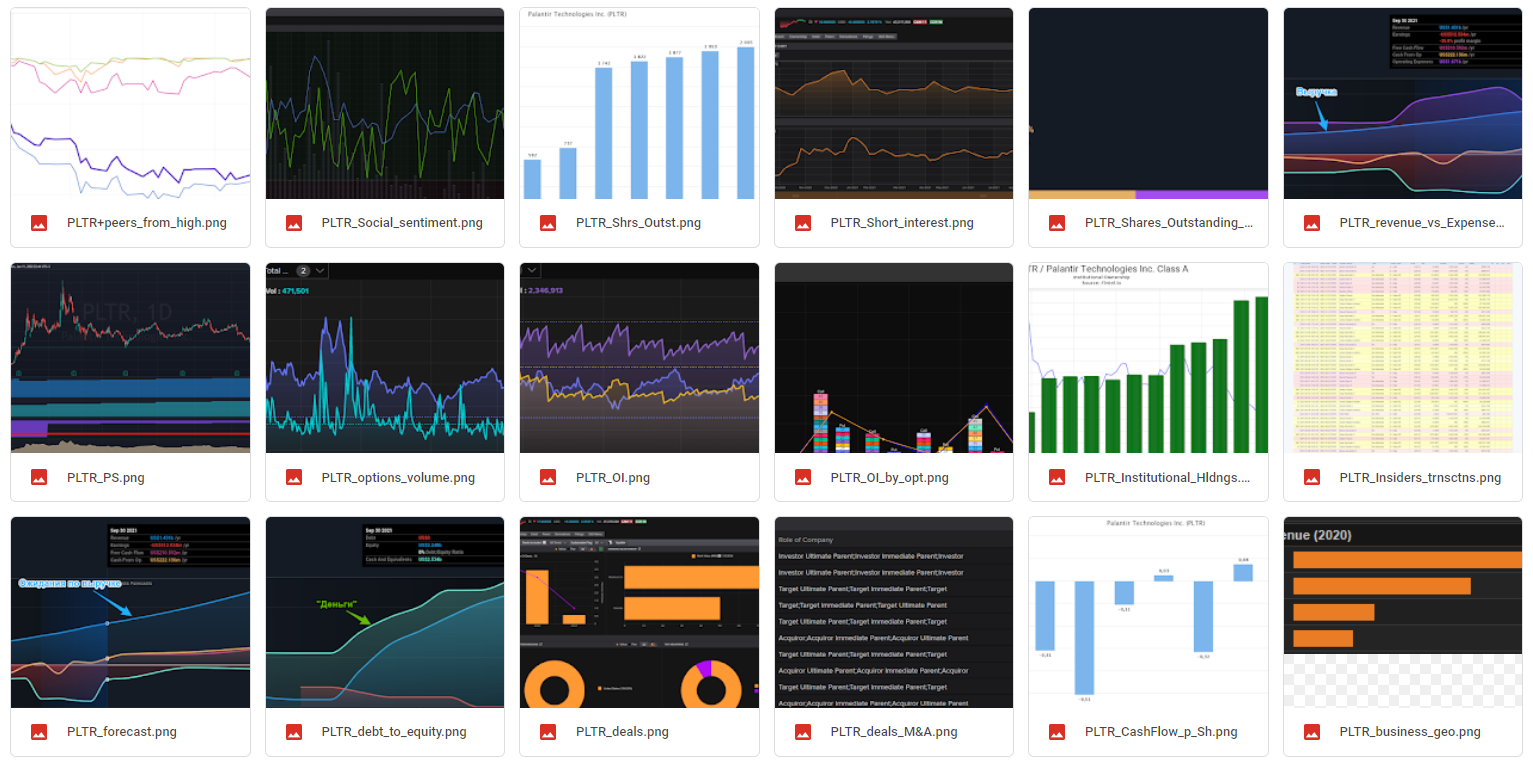Click the image icon beside PLTR_Institutional_Hldngs file
Image resolution: width=1533 pixels, height=767 pixels.
coord(1057,477)
